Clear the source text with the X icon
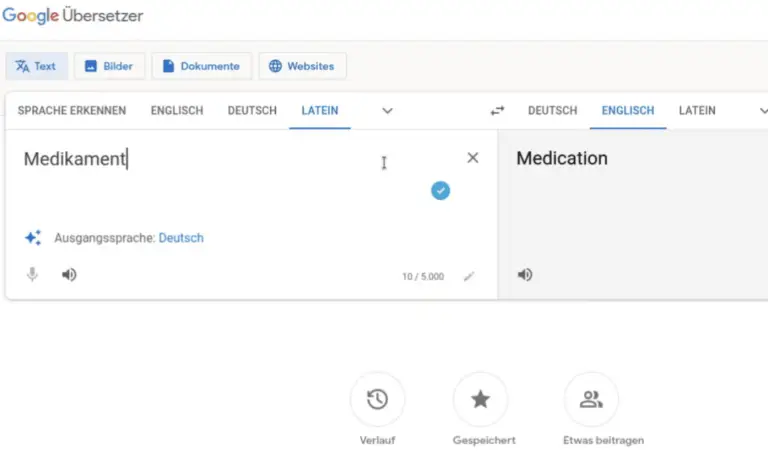Viewport: 768px width, 468px height. [x=473, y=158]
